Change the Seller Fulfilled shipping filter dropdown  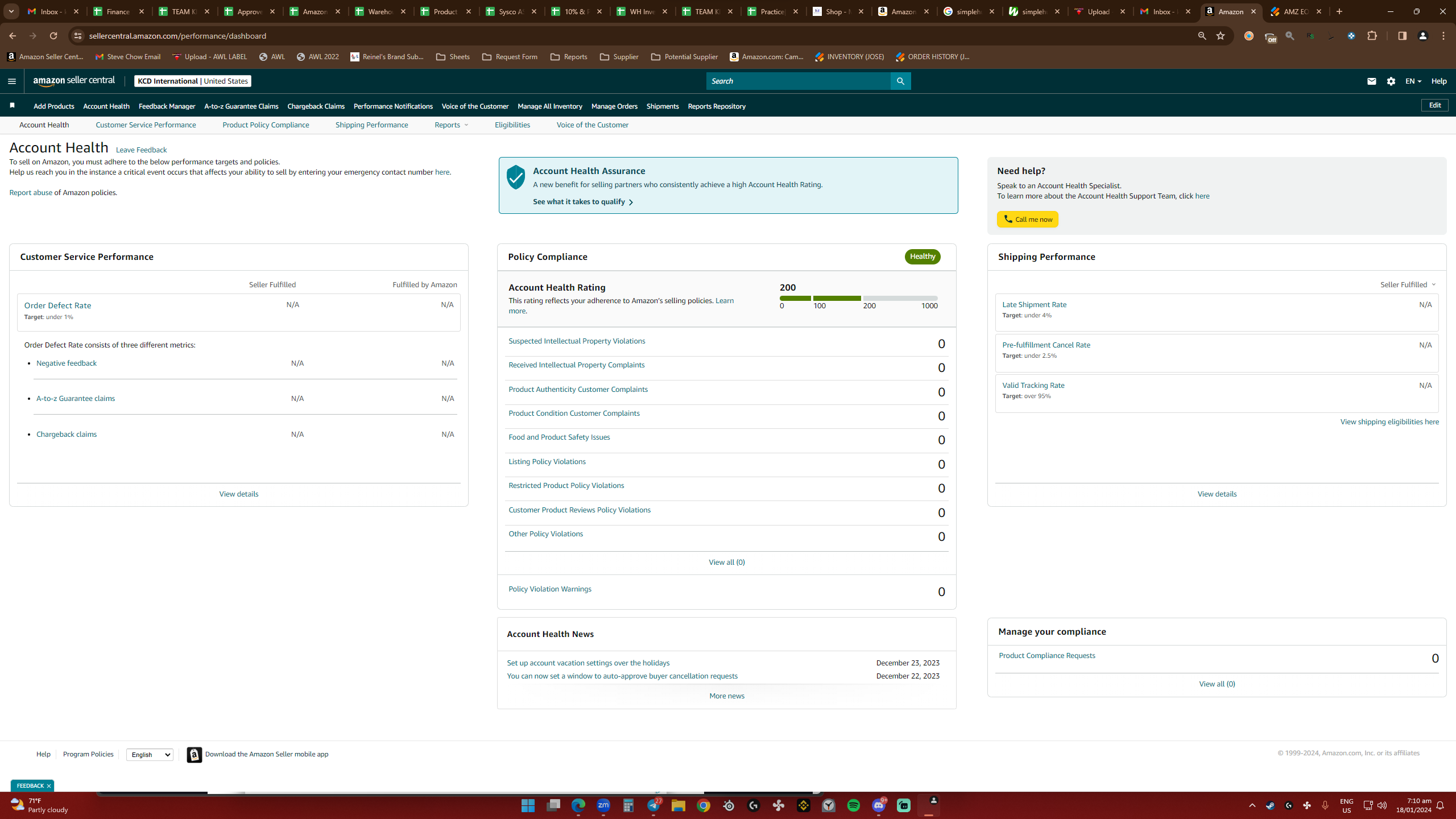click(x=1408, y=284)
